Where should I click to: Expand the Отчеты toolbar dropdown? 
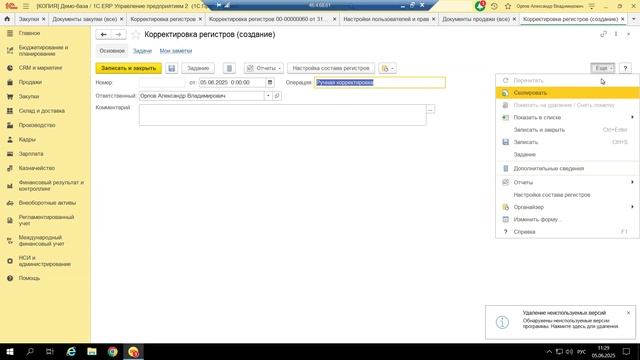click(263, 68)
